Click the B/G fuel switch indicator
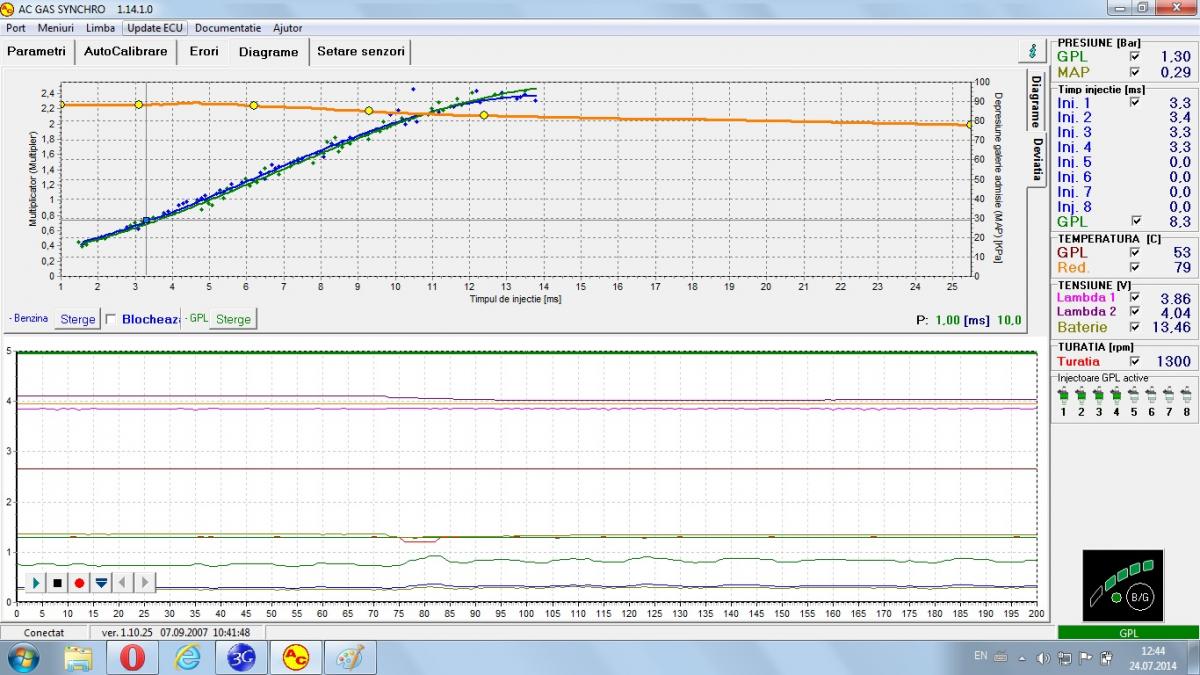Viewport: 1200px width, 675px height. (x=1139, y=597)
